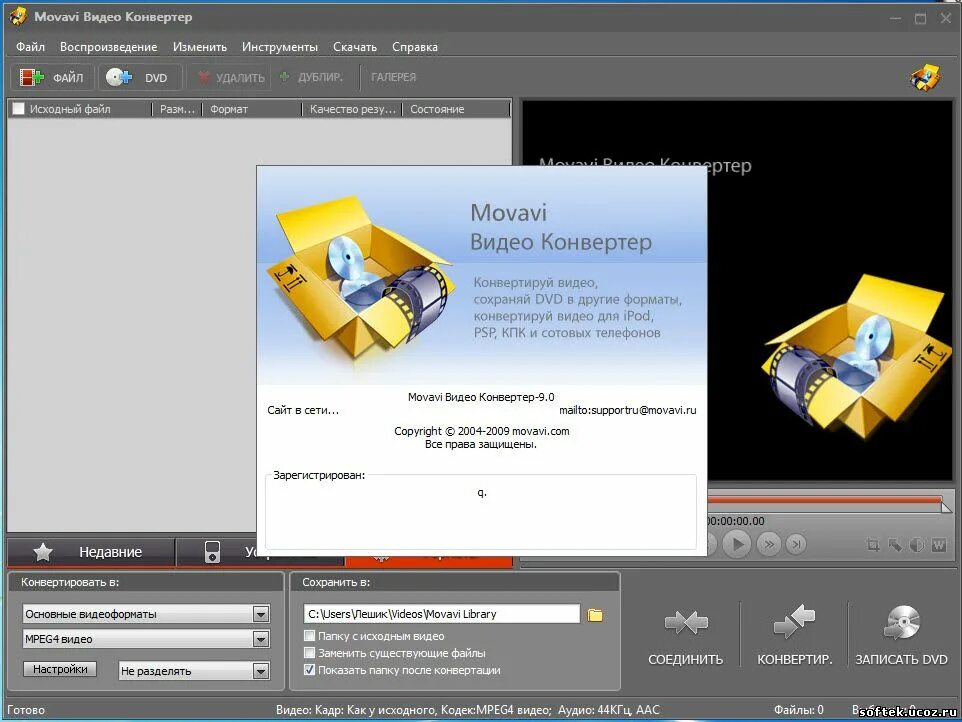Open the ГАЛЕРЕЯ gallery toolbar item
Screen dimensions: 962x722
[x=393, y=77]
